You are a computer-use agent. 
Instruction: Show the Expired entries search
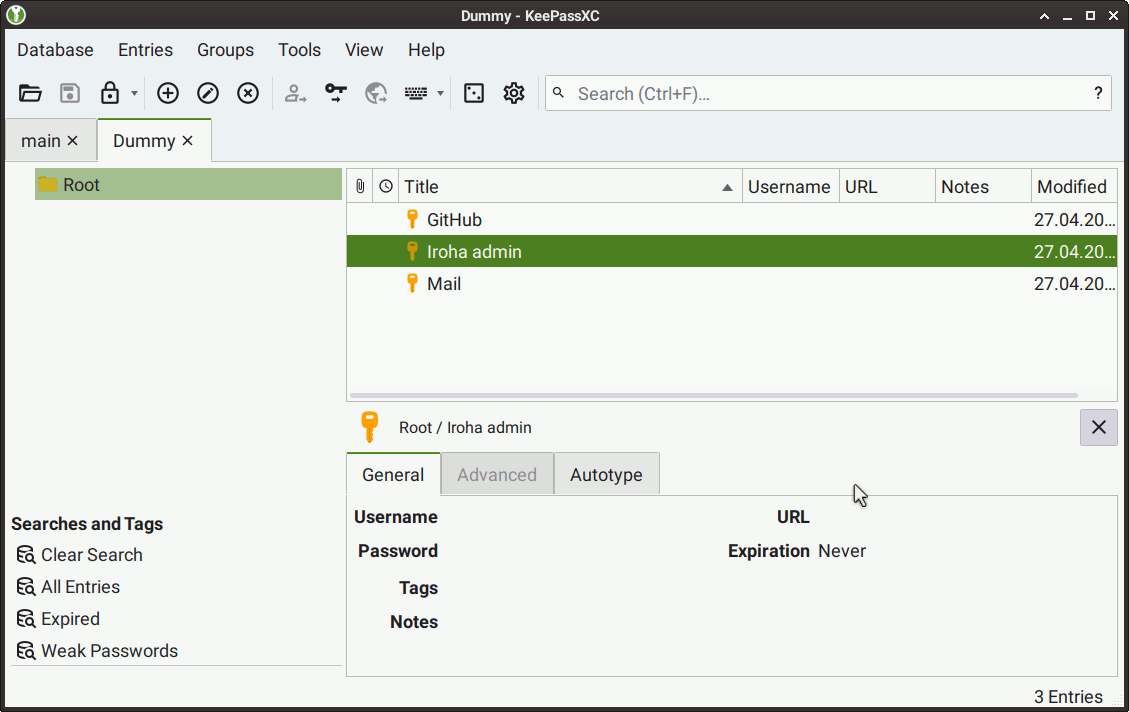[70, 619]
